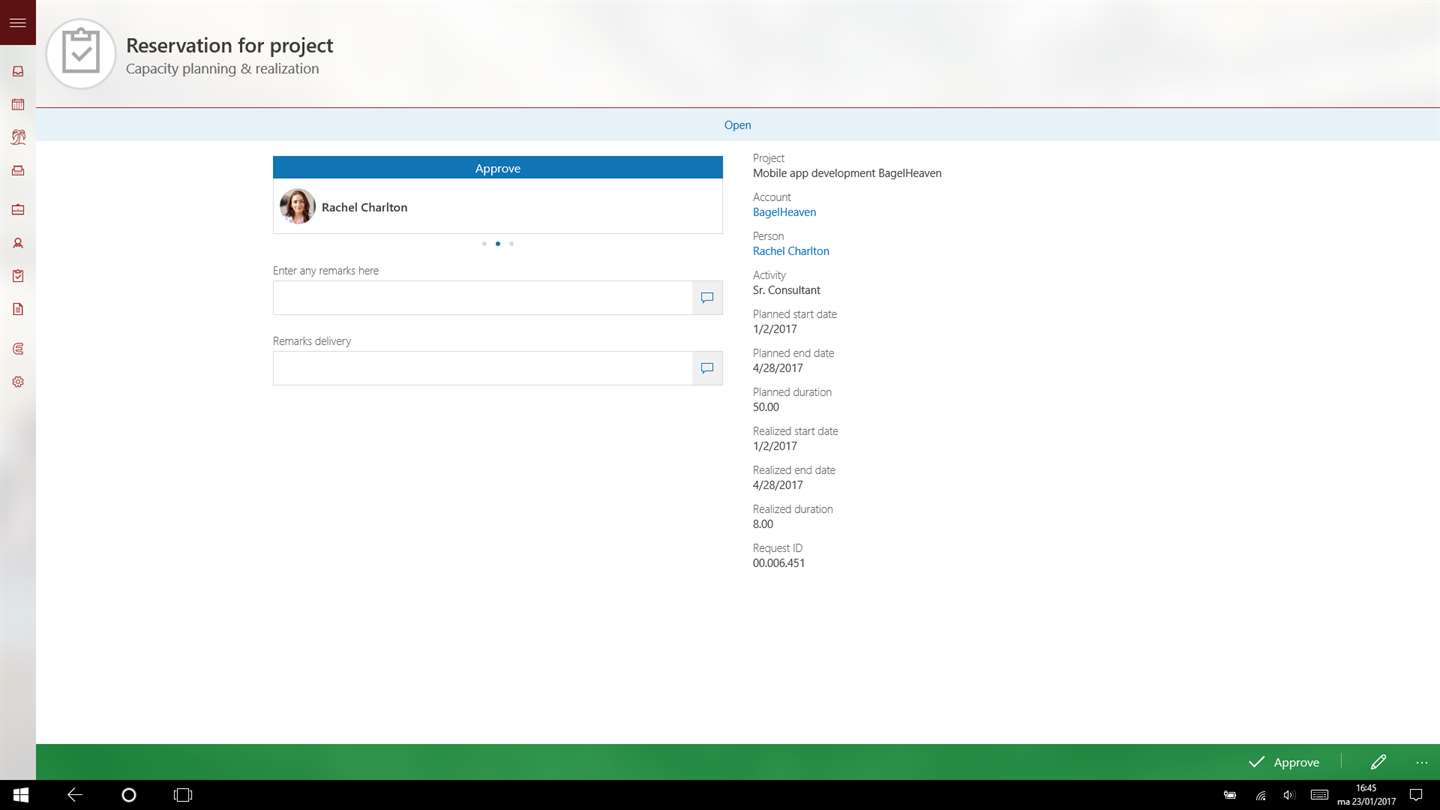Open the settings gear icon in sidebar
The width and height of the screenshot is (1440, 810).
18,382
